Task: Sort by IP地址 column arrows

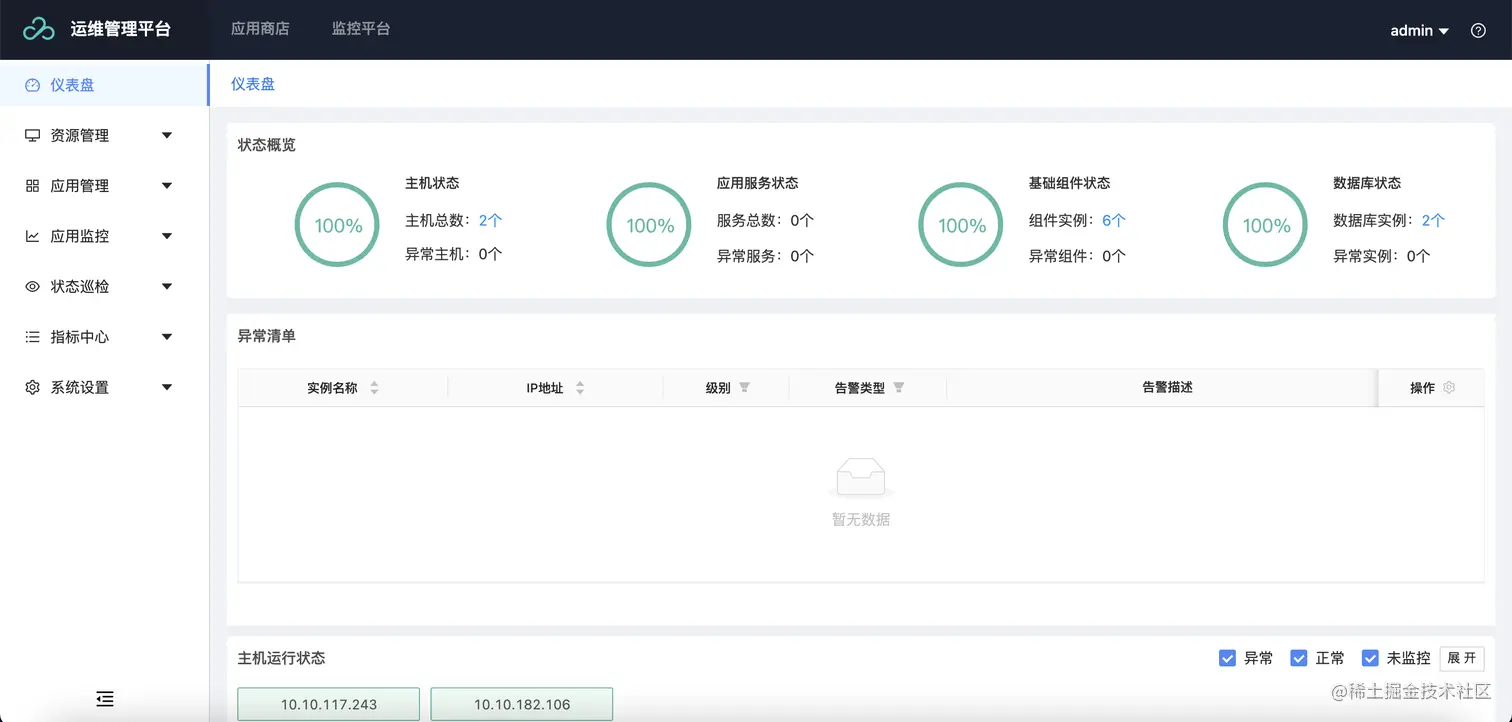Action: pyautogui.click(x=580, y=388)
